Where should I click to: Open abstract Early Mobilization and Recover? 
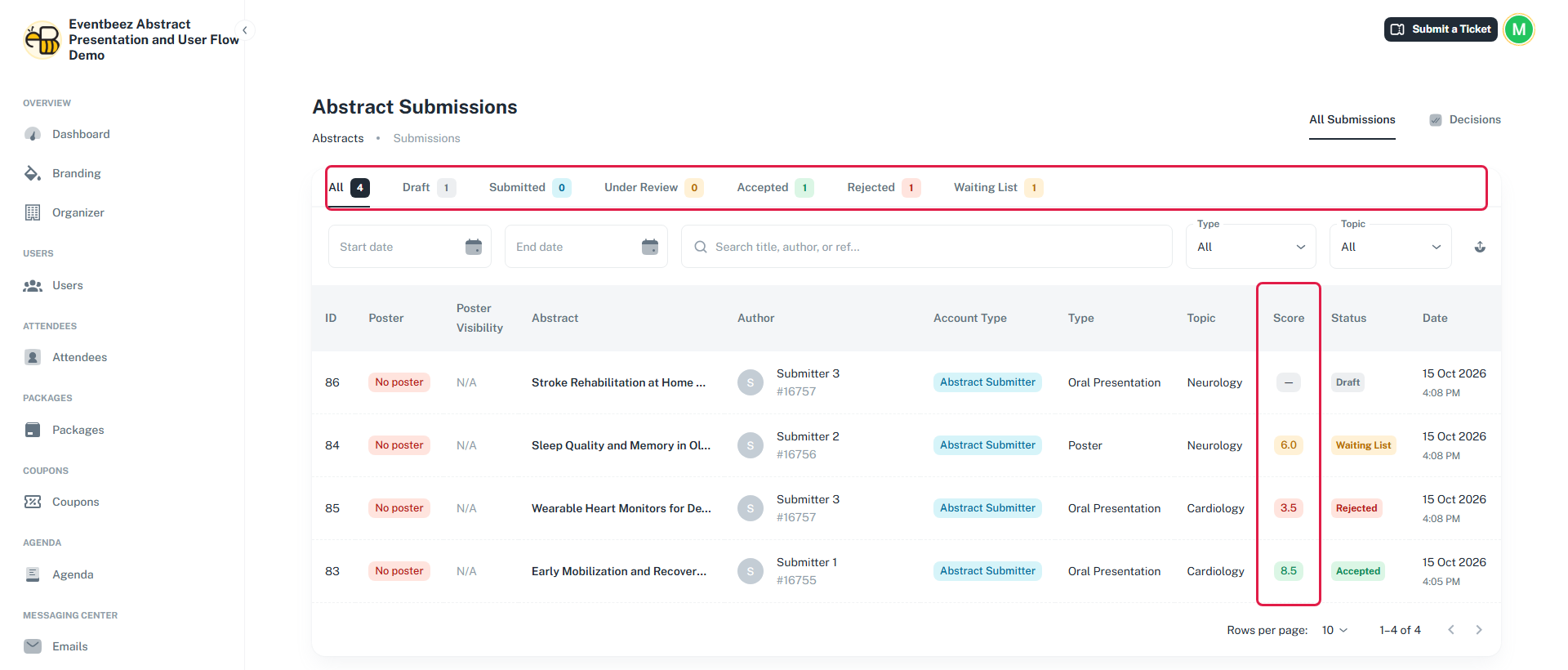619,571
